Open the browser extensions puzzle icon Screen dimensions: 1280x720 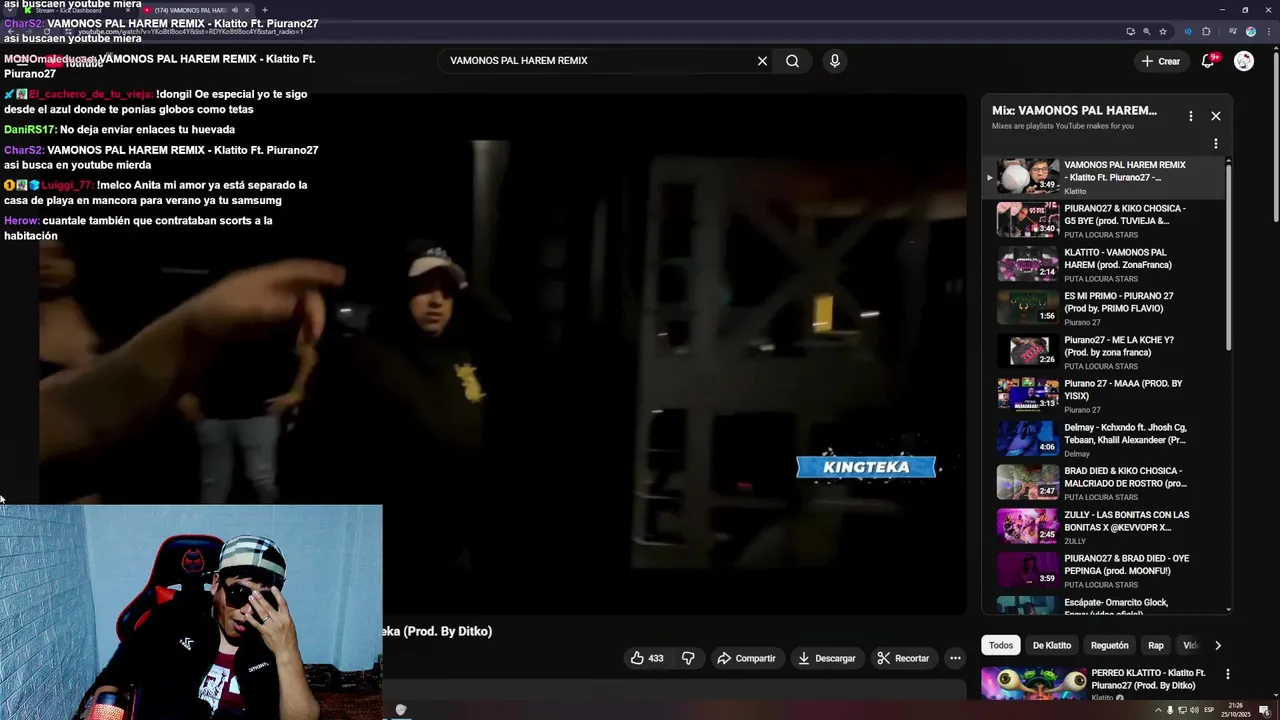1206,31
